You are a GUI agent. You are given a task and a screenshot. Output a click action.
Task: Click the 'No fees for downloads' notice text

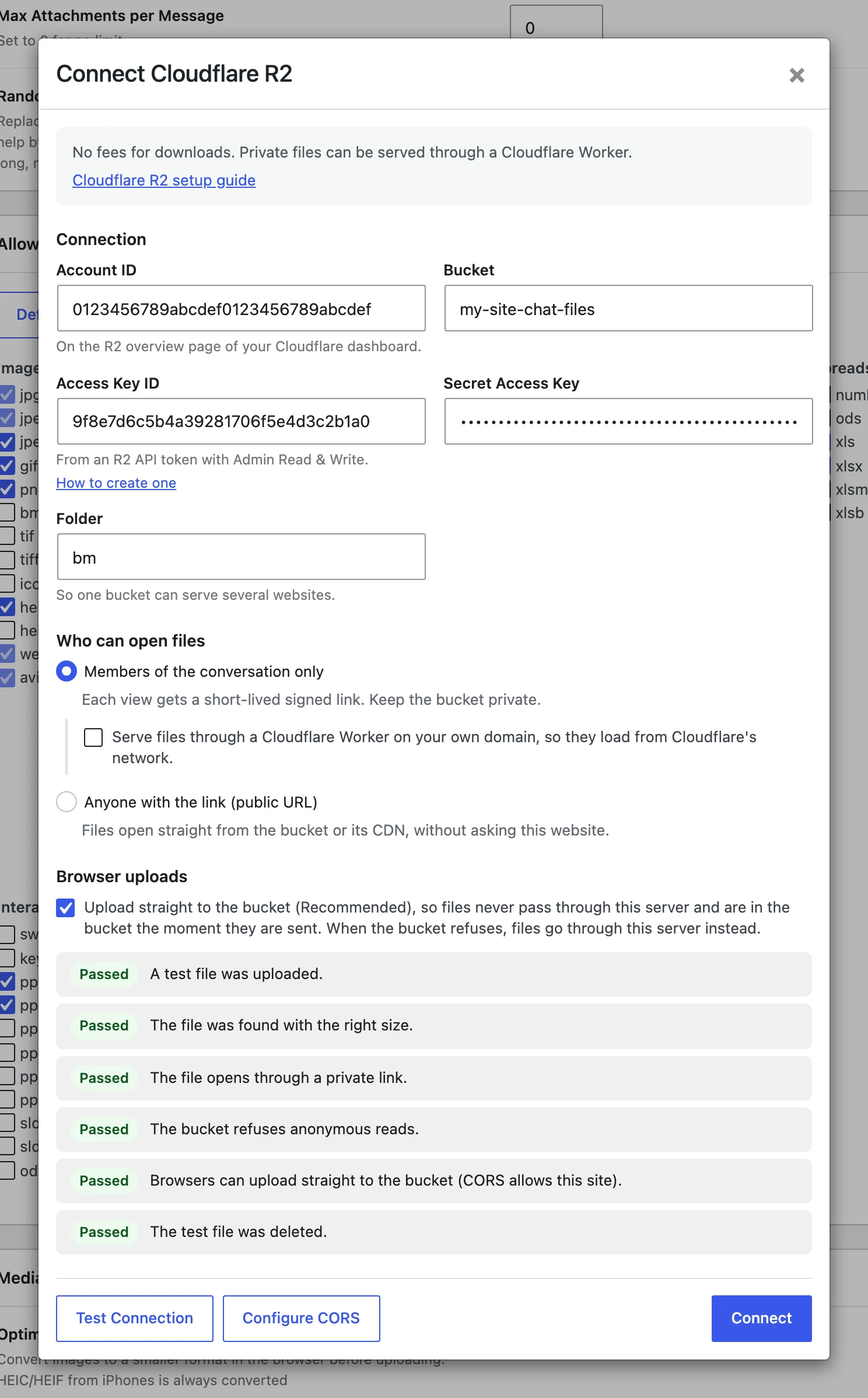pyautogui.click(x=352, y=152)
